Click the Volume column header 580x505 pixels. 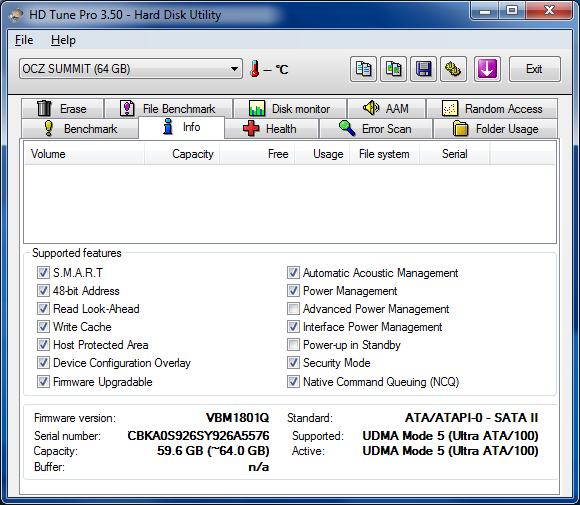tap(84, 154)
